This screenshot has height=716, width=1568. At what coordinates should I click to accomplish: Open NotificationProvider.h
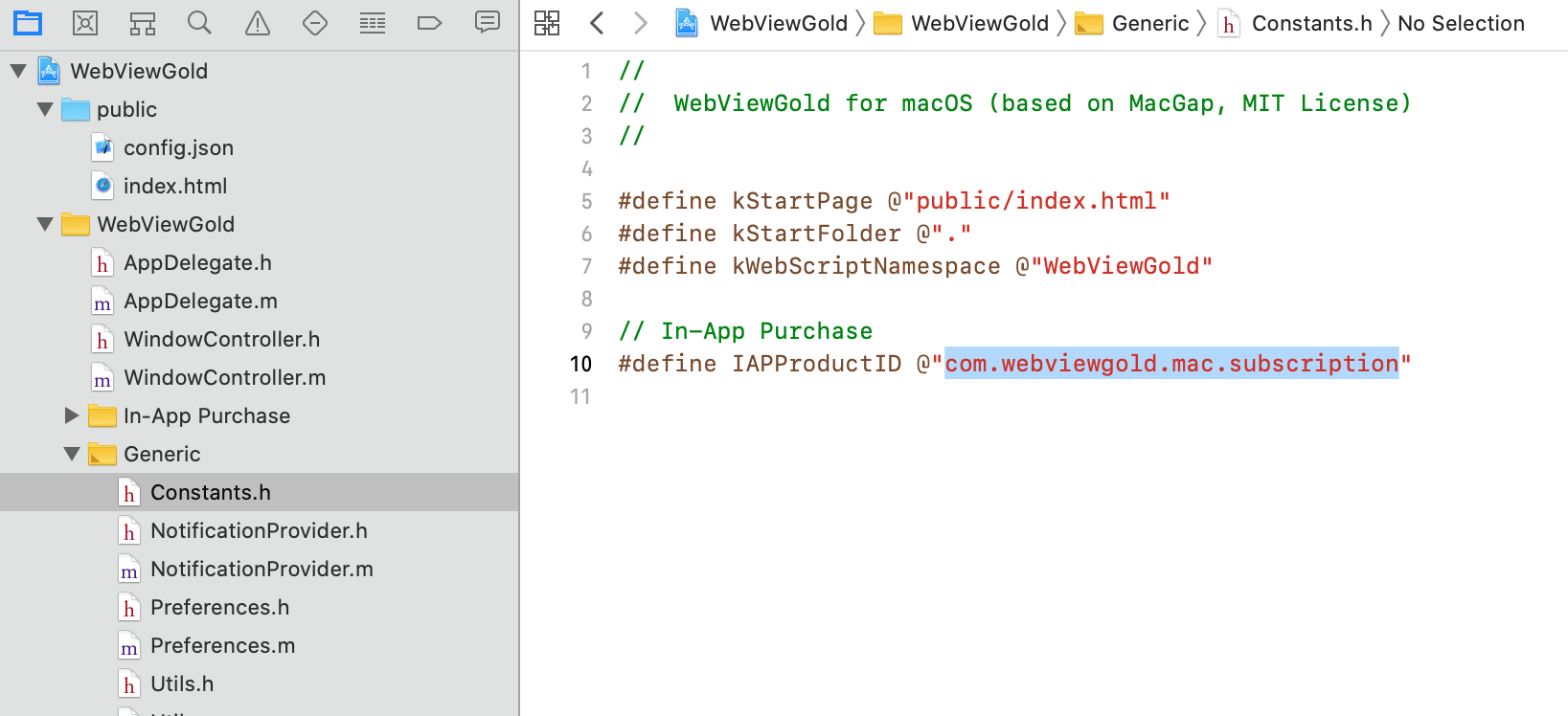tap(259, 530)
